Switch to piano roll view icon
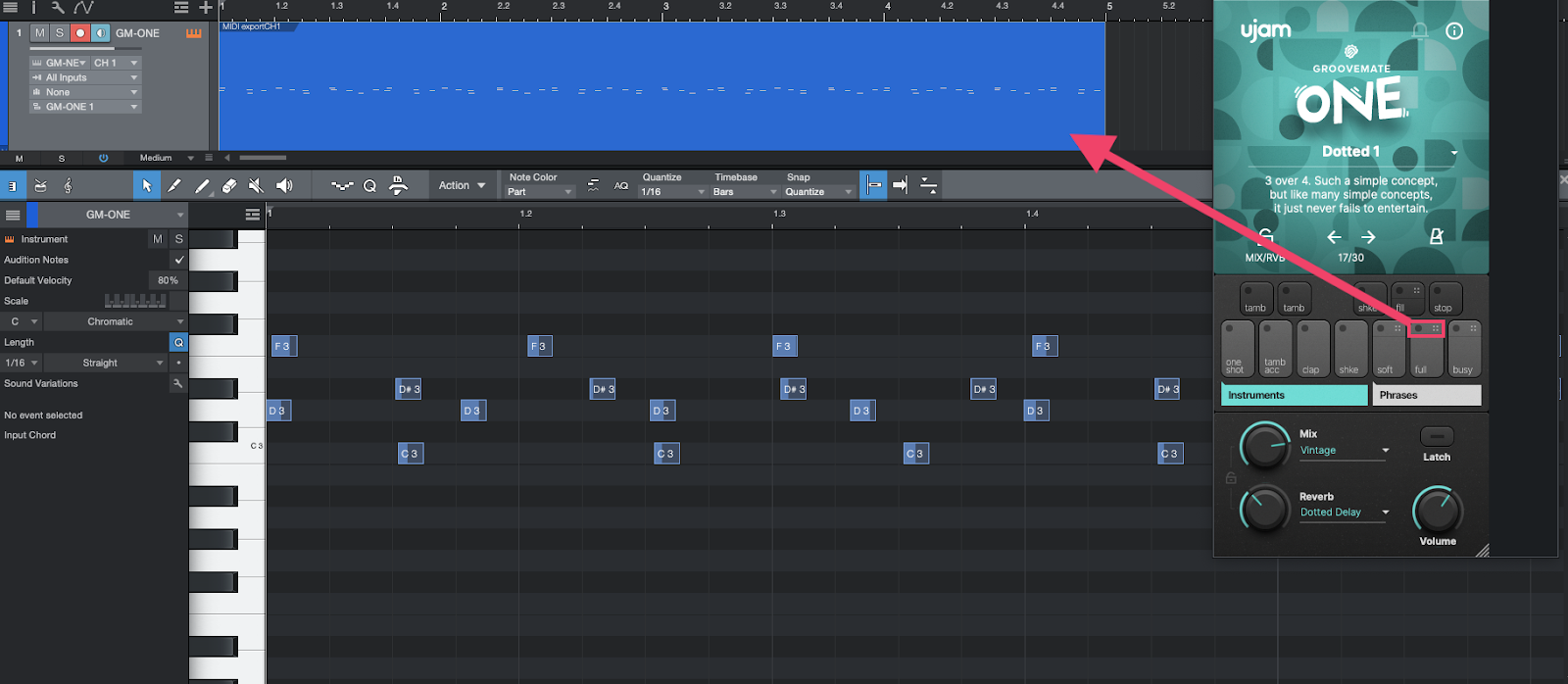Viewport: 1568px width, 684px height. [13, 185]
